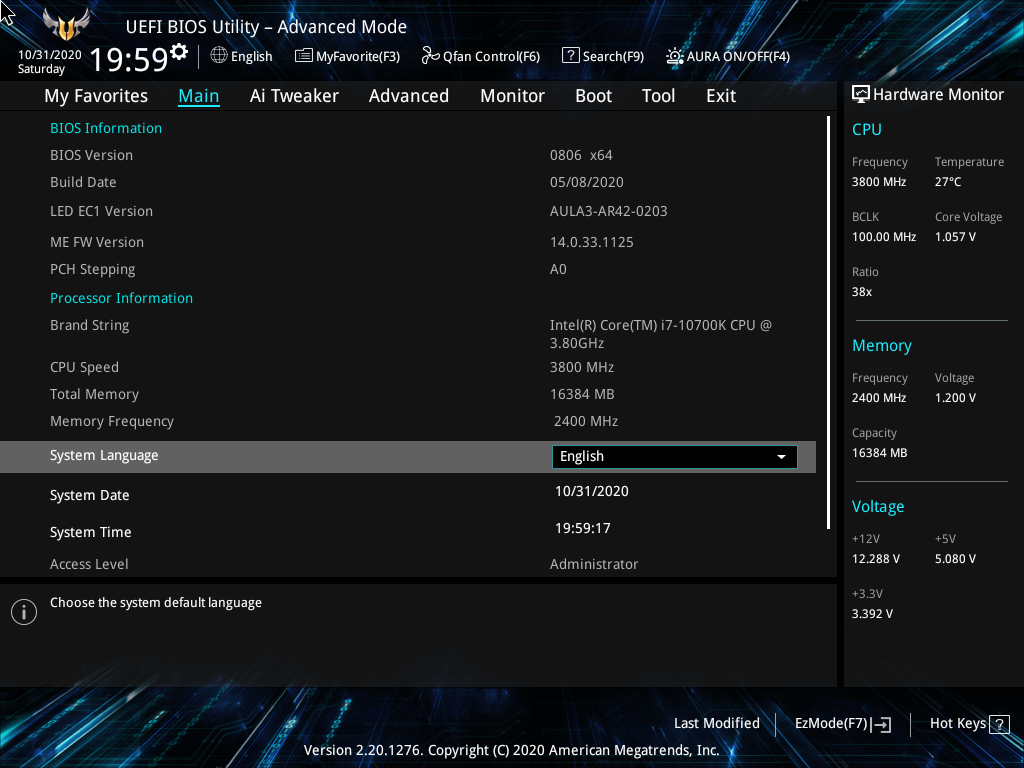This screenshot has height=768, width=1024.
Task: Open the Tool tab
Action: coord(658,96)
